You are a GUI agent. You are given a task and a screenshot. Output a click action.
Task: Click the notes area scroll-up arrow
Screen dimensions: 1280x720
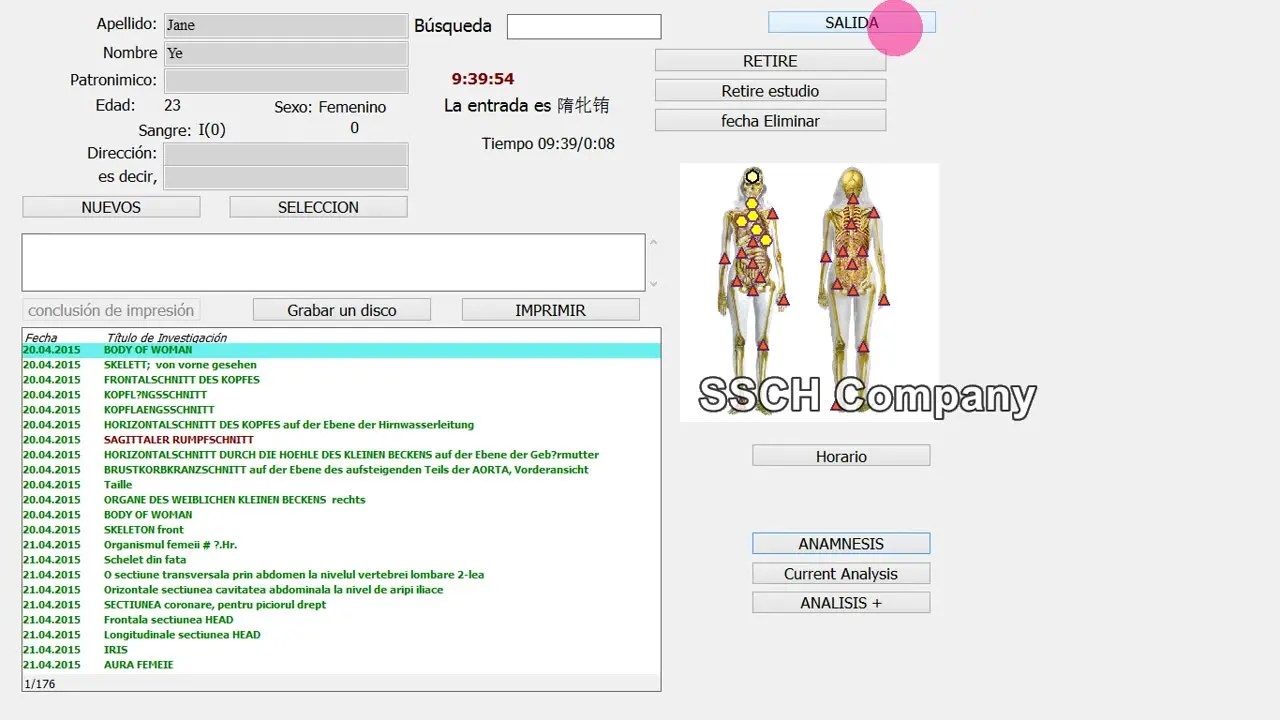coord(654,242)
